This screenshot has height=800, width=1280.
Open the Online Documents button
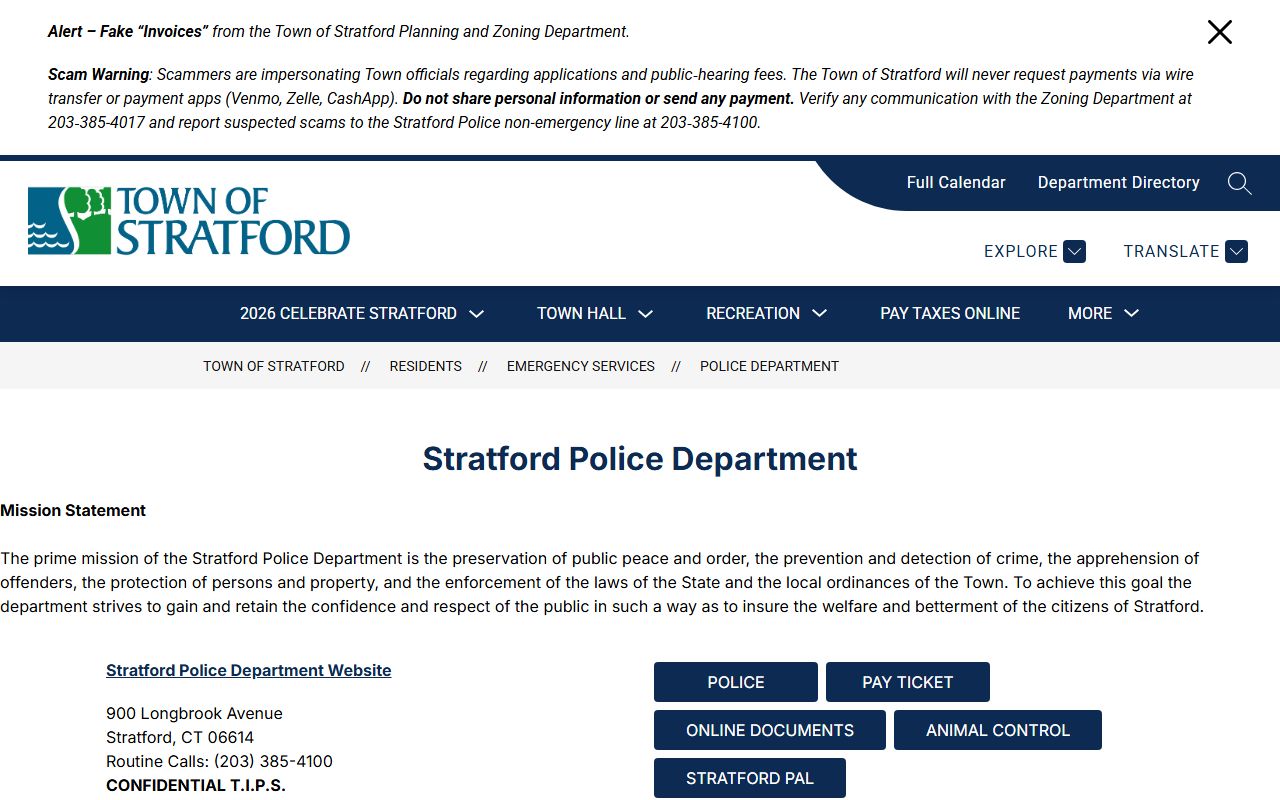coord(770,730)
